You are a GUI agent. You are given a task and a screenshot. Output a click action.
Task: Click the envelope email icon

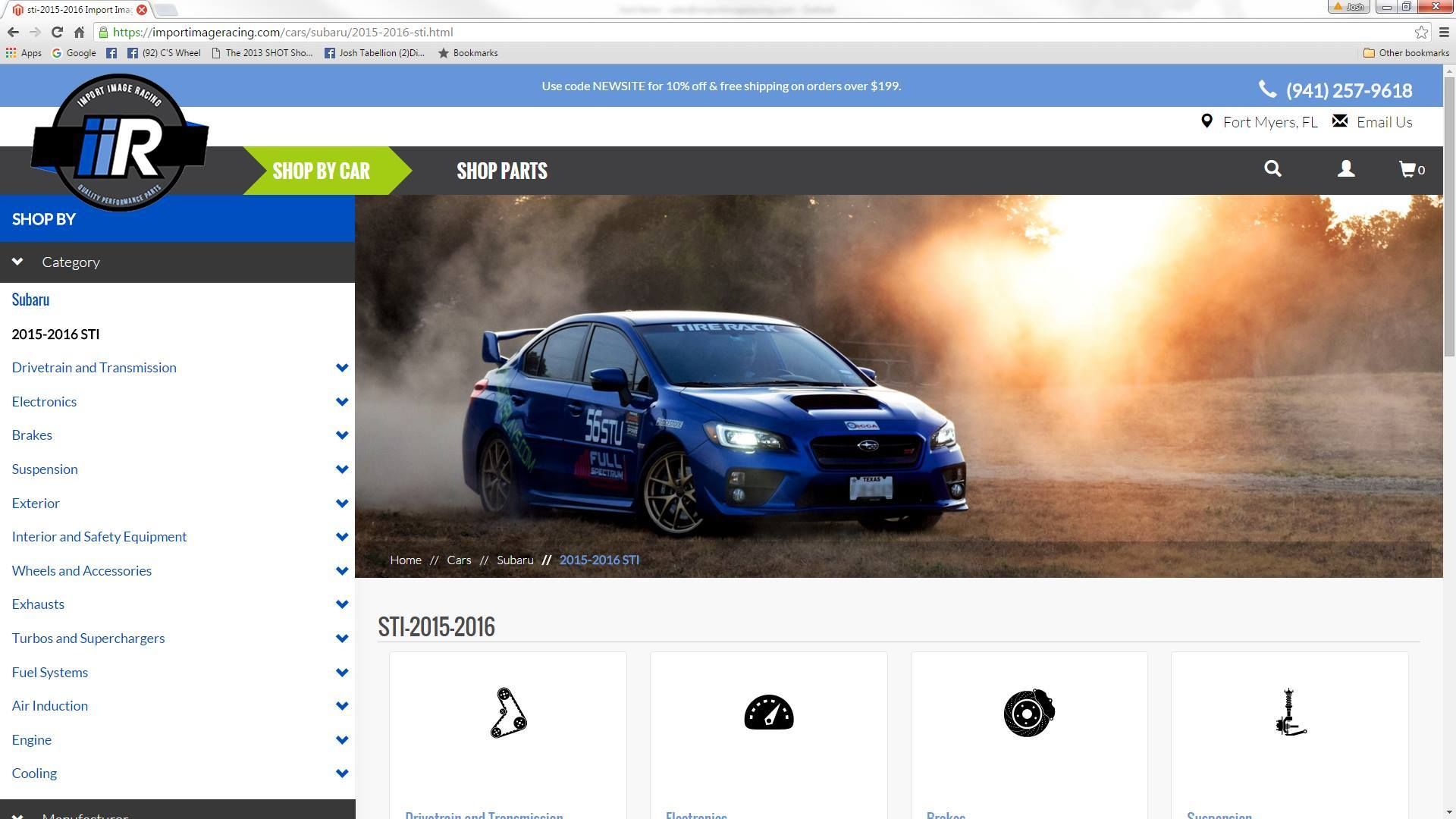pos(1340,121)
